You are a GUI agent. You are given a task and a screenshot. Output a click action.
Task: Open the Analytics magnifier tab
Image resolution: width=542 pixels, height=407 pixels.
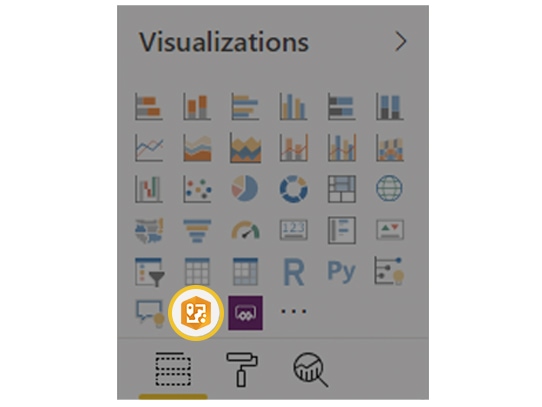tap(310, 370)
